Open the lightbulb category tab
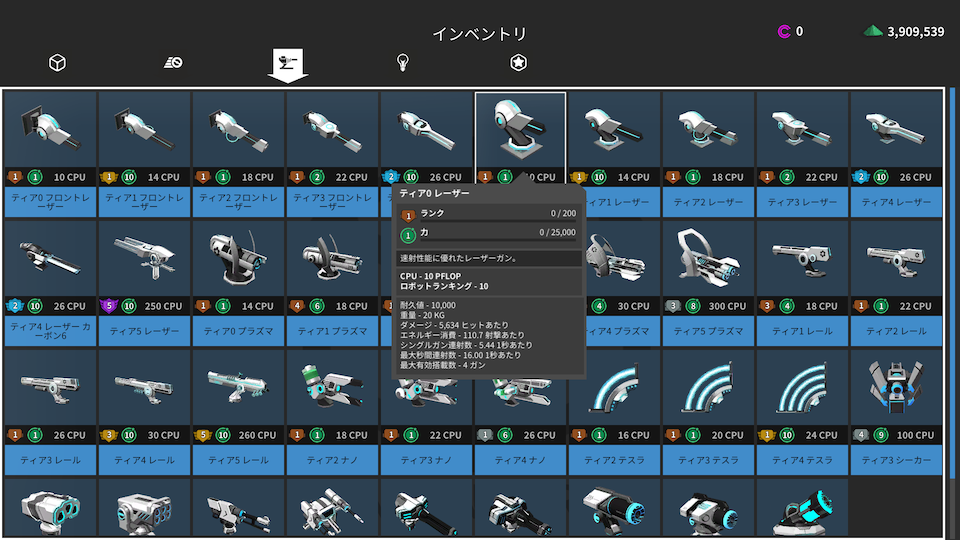The height and width of the screenshot is (540, 960). pos(403,63)
